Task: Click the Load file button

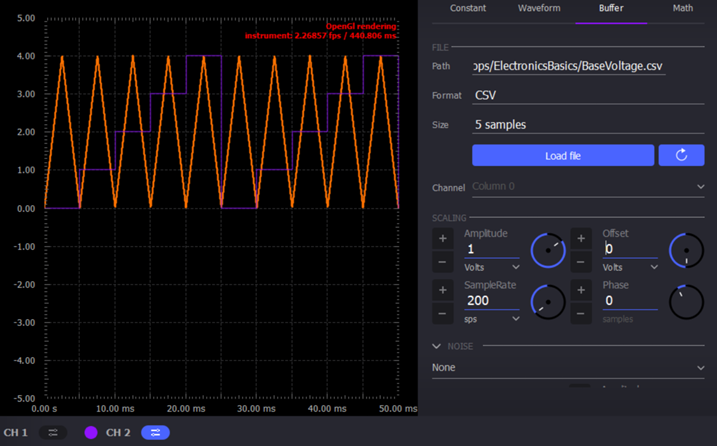Action: pyautogui.click(x=563, y=155)
